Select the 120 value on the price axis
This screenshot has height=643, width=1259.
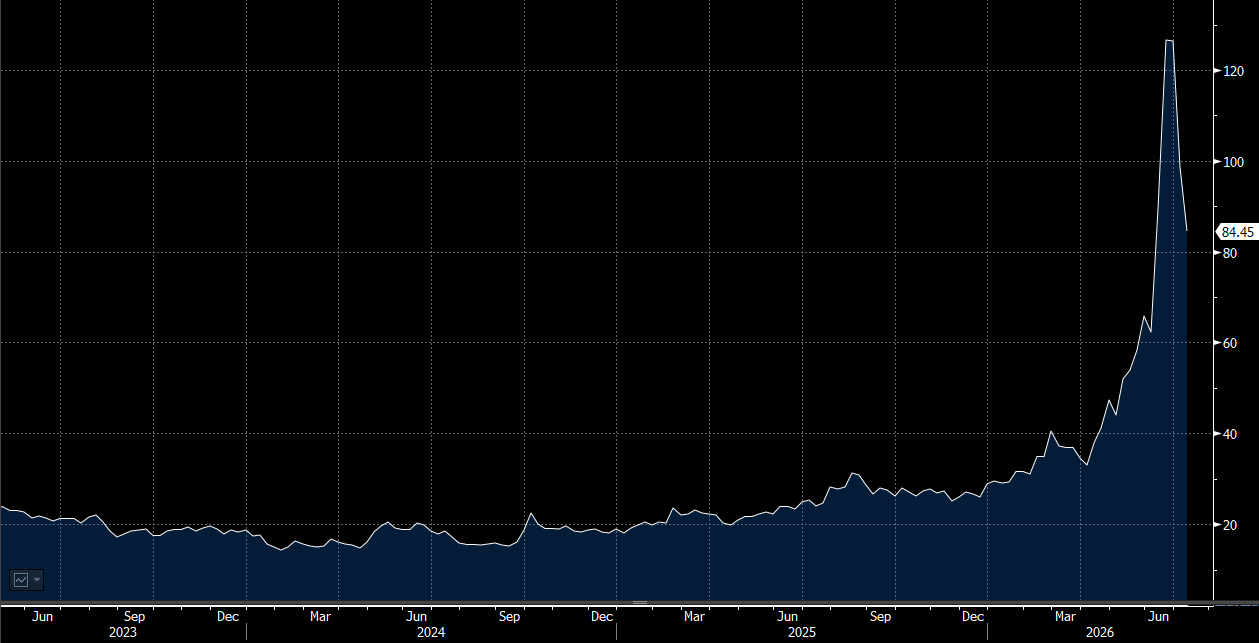1232,71
